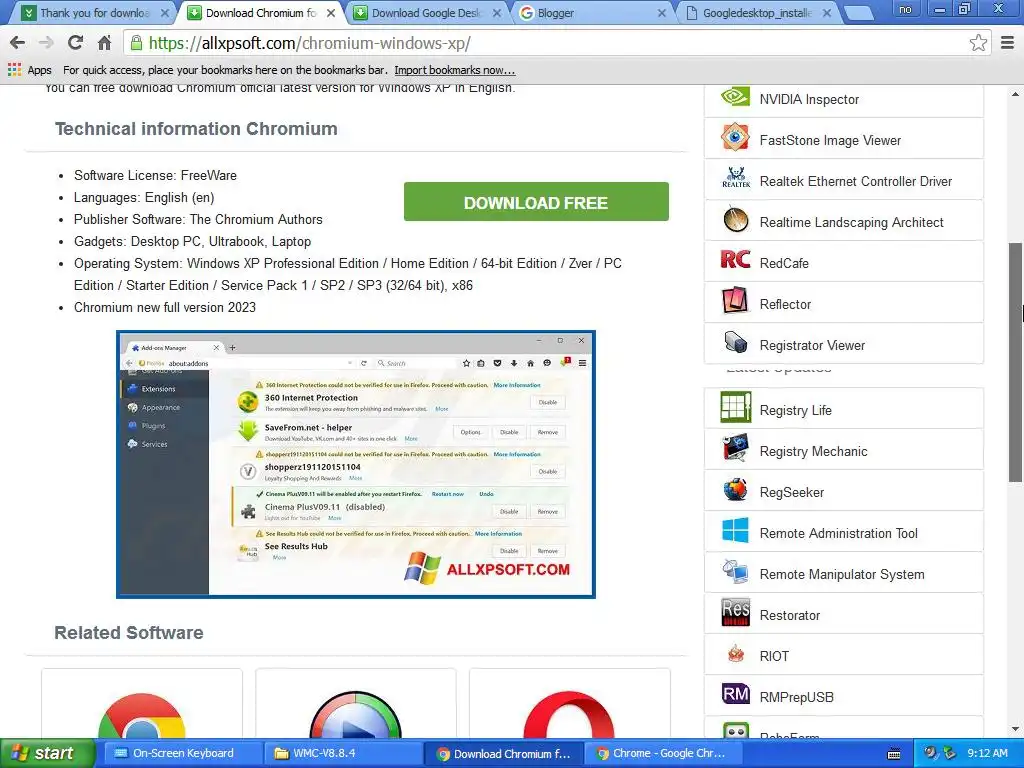Viewport: 1024px width, 768px height.
Task: Open the Remote Manipulator System link
Action: click(x=842, y=574)
